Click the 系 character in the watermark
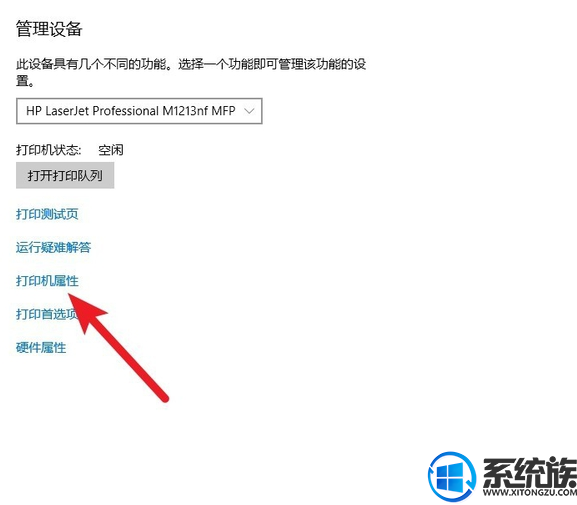The height and width of the screenshot is (505, 577). click(x=498, y=473)
